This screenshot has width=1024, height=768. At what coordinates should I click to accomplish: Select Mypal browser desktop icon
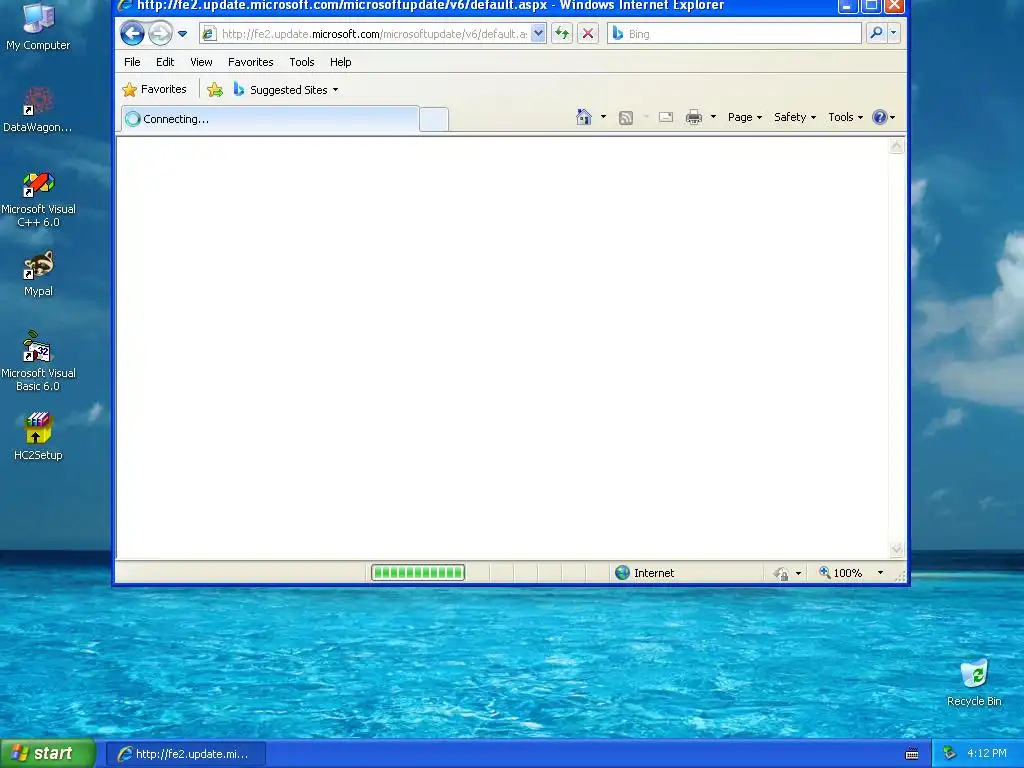coord(38,274)
